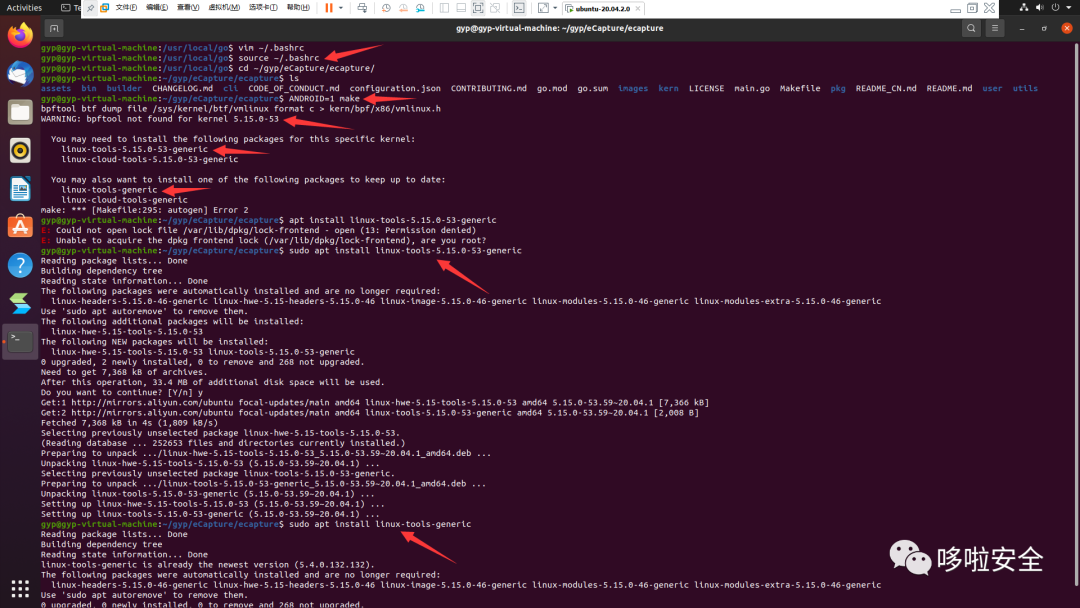Screen dimensions: 1080x608
Task: Click the Show Applications grid icon
Action: (x=20, y=587)
